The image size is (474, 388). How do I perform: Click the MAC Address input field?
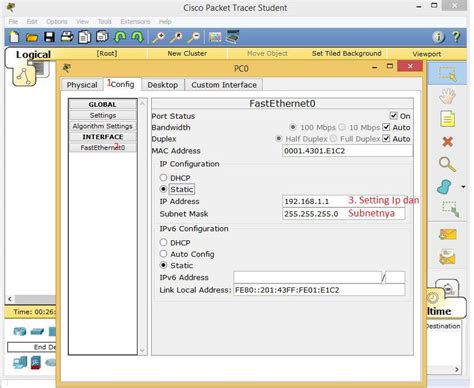[x=347, y=151]
